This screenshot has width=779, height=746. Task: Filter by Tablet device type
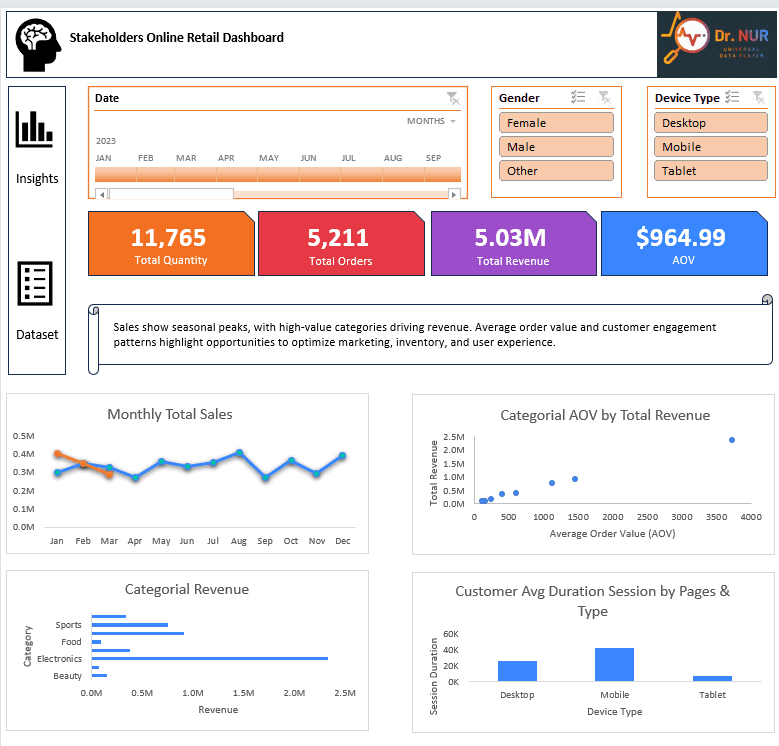710,170
